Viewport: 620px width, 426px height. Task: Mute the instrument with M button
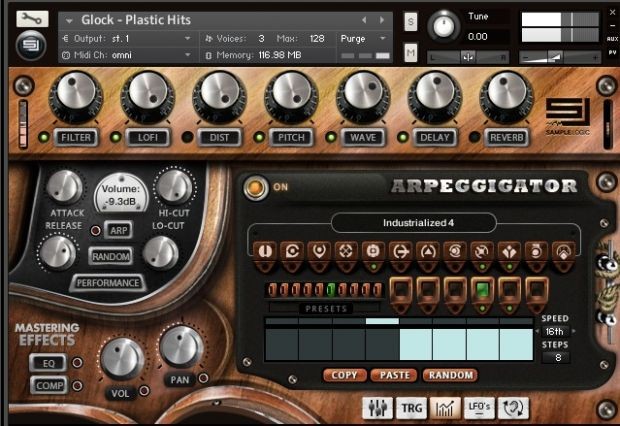click(x=411, y=52)
